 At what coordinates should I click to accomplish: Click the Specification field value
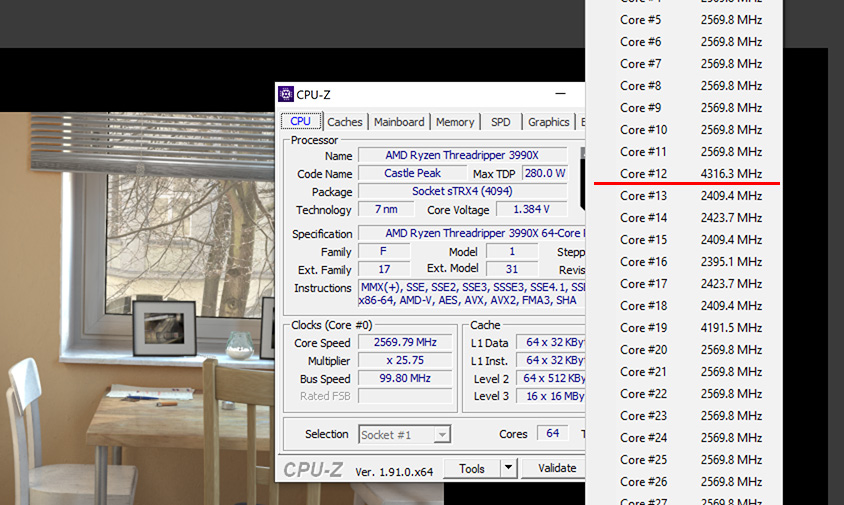pyautogui.click(x=472, y=233)
